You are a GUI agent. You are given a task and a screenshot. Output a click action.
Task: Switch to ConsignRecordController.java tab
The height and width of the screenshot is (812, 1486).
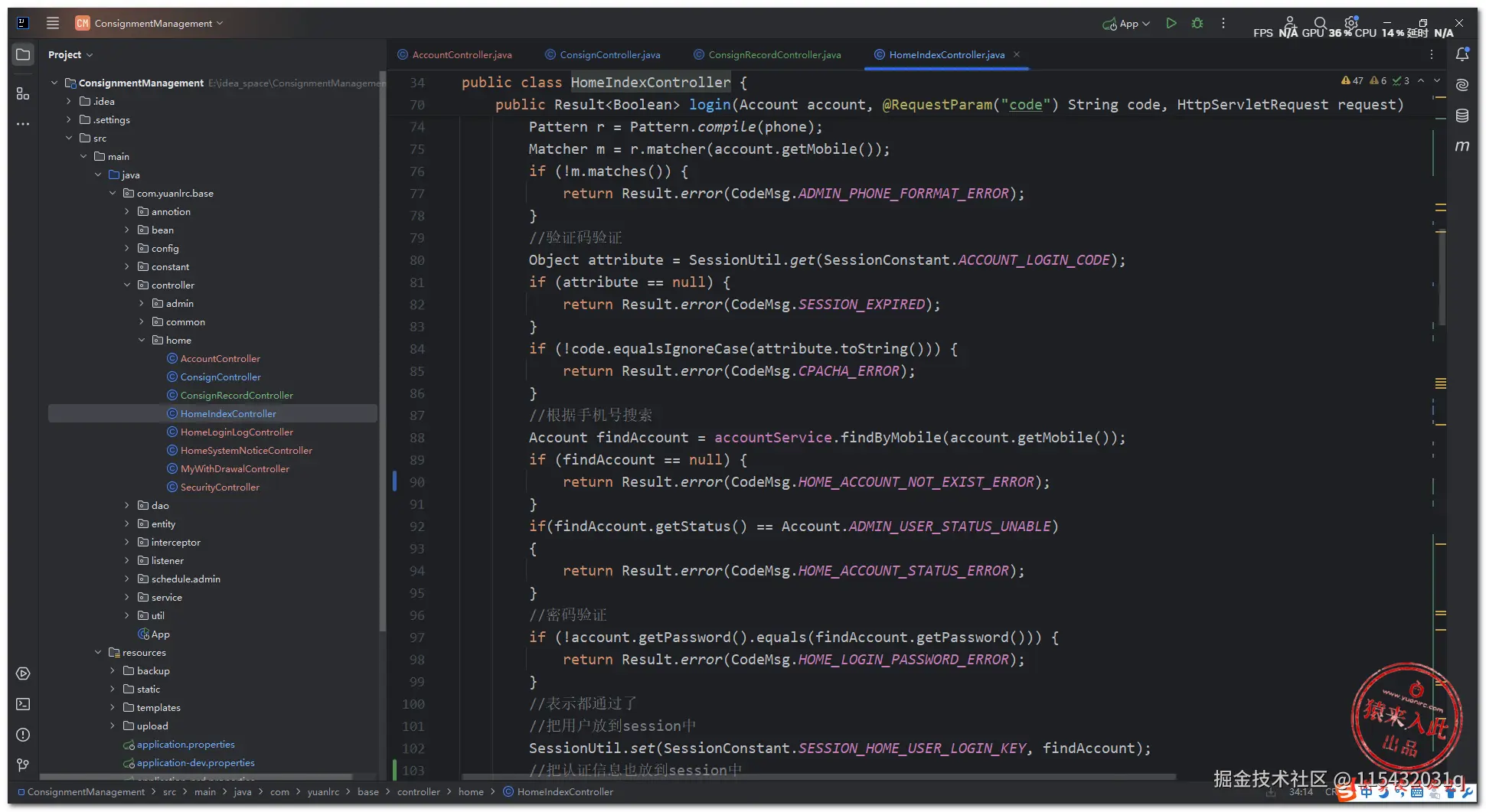tap(767, 54)
